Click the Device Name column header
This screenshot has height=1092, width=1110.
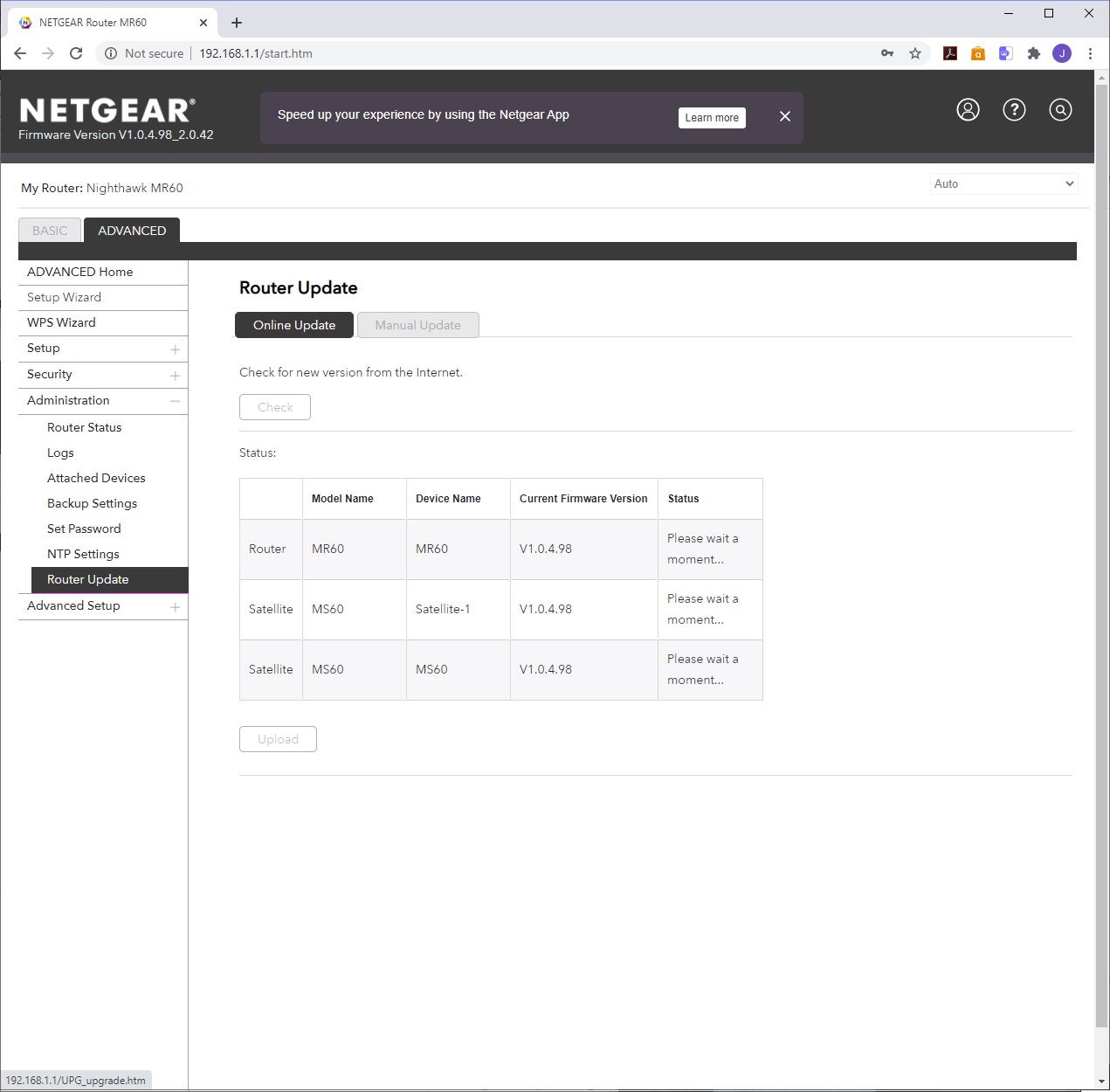458,499
